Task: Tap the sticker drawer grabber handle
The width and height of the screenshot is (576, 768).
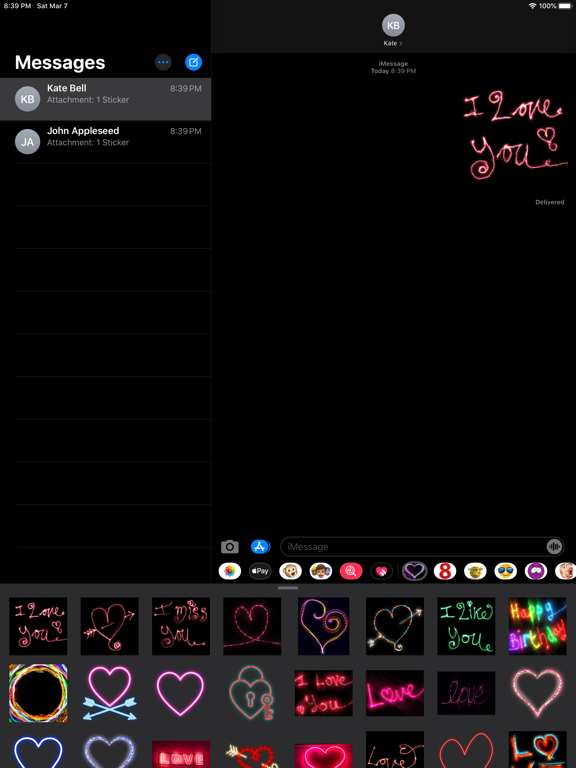Action: click(288, 588)
